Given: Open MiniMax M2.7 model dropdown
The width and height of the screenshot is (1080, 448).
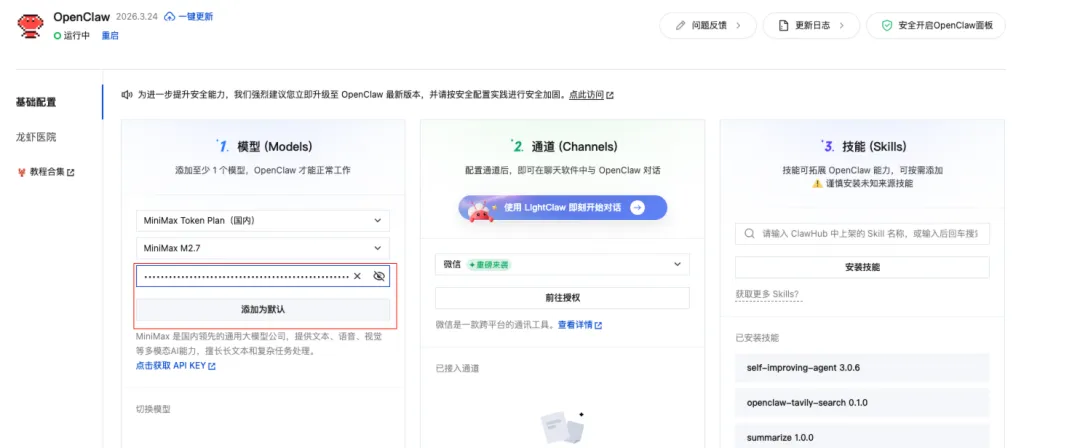Looking at the screenshot, I should point(263,248).
